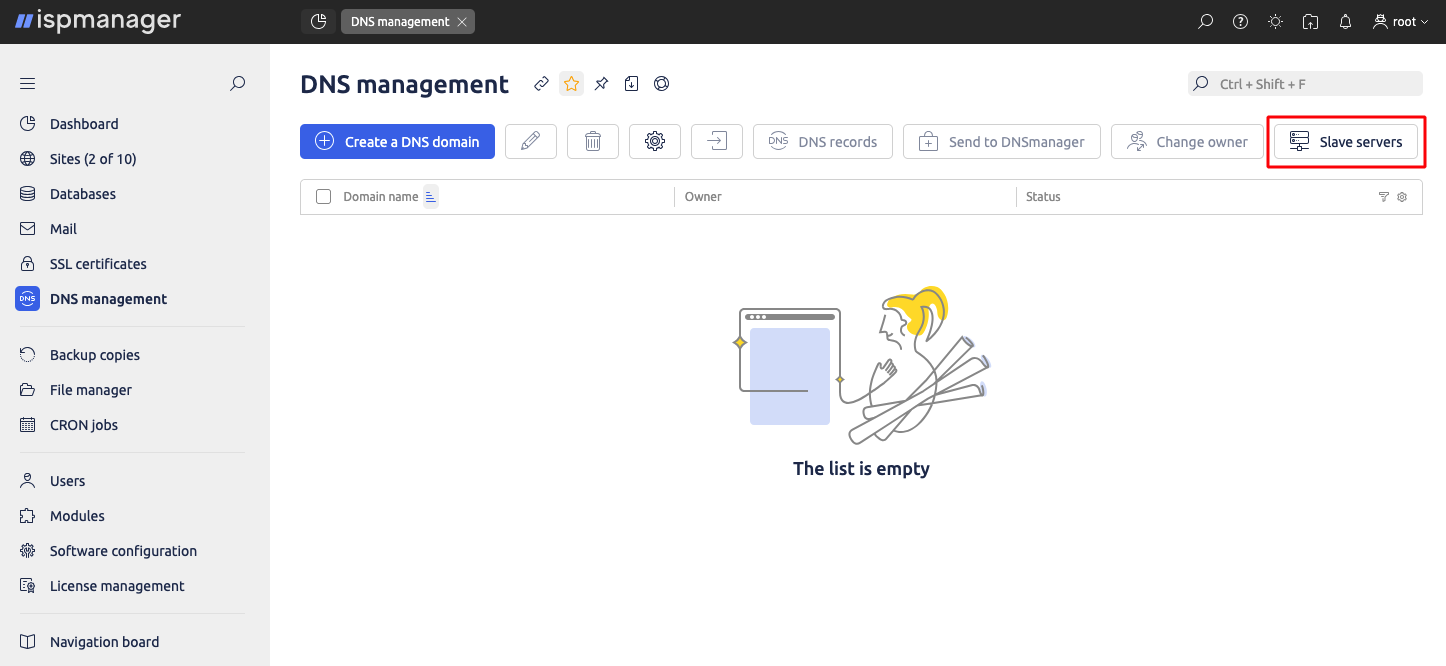Viewport: 1446px width, 666px height.
Task: Open Mail section
Action: point(63,229)
